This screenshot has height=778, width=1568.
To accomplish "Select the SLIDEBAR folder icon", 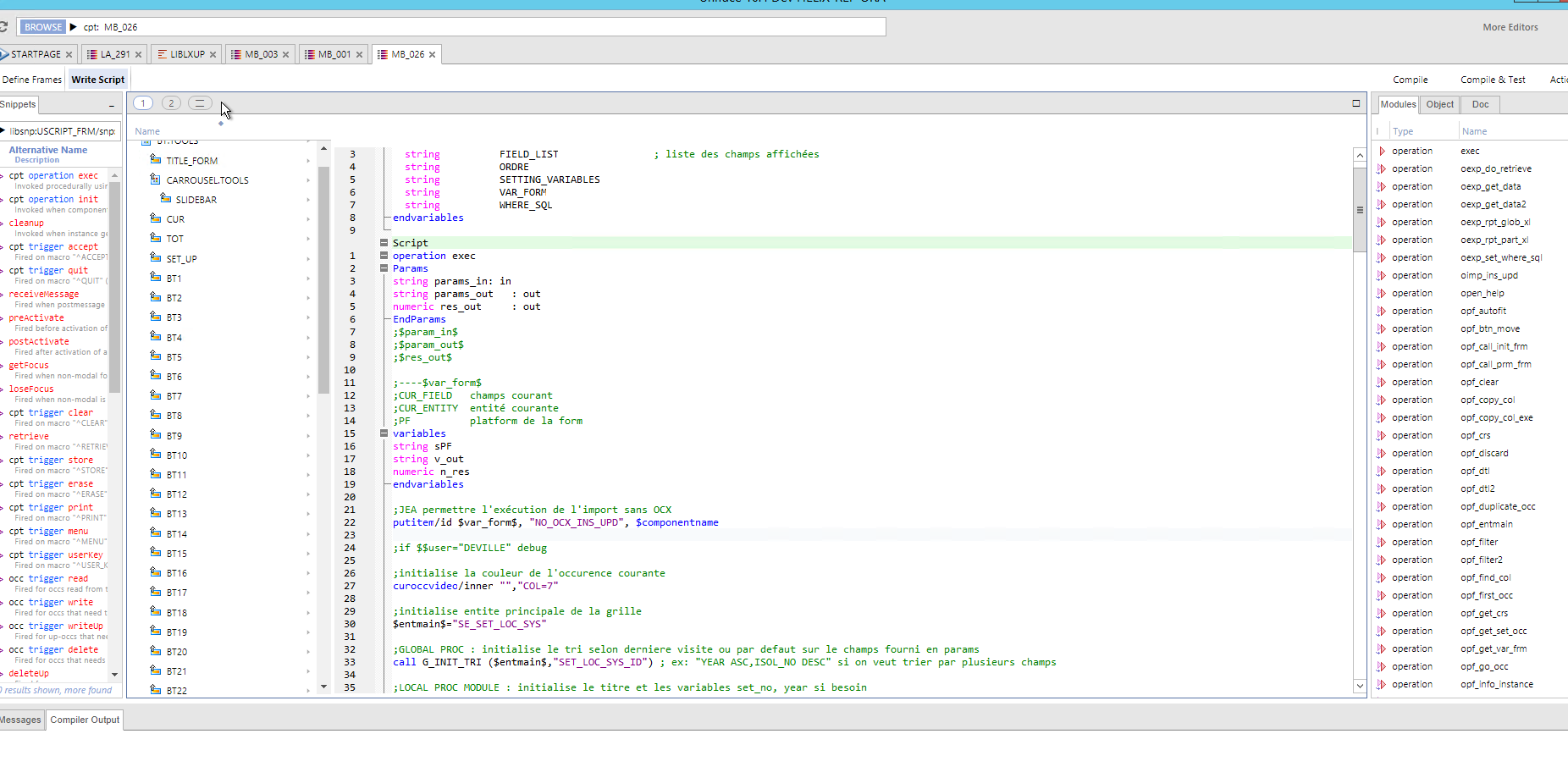I will click(x=165, y=198).
